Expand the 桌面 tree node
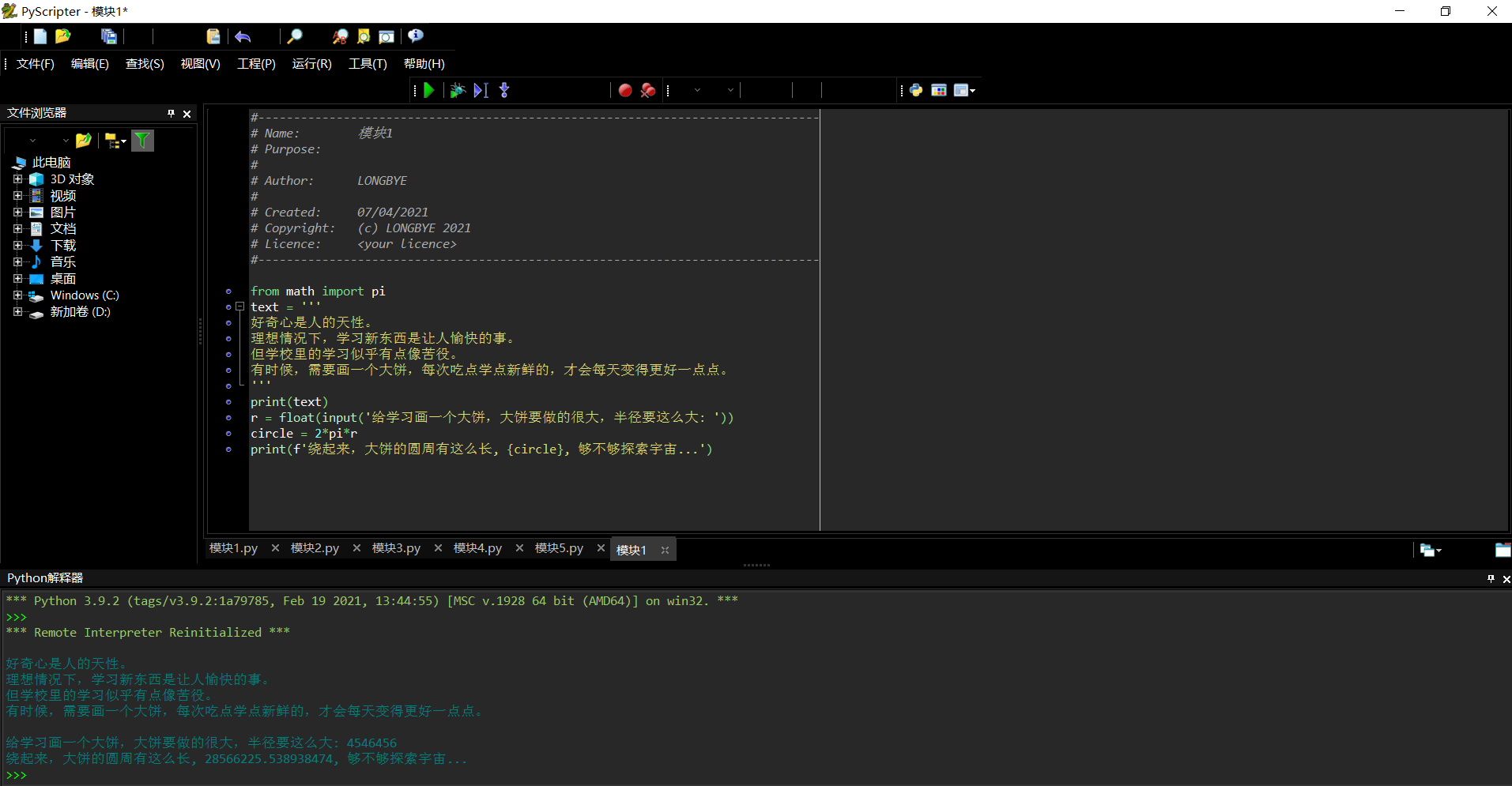The image size is (1512, 786). [x=17, y=279]
